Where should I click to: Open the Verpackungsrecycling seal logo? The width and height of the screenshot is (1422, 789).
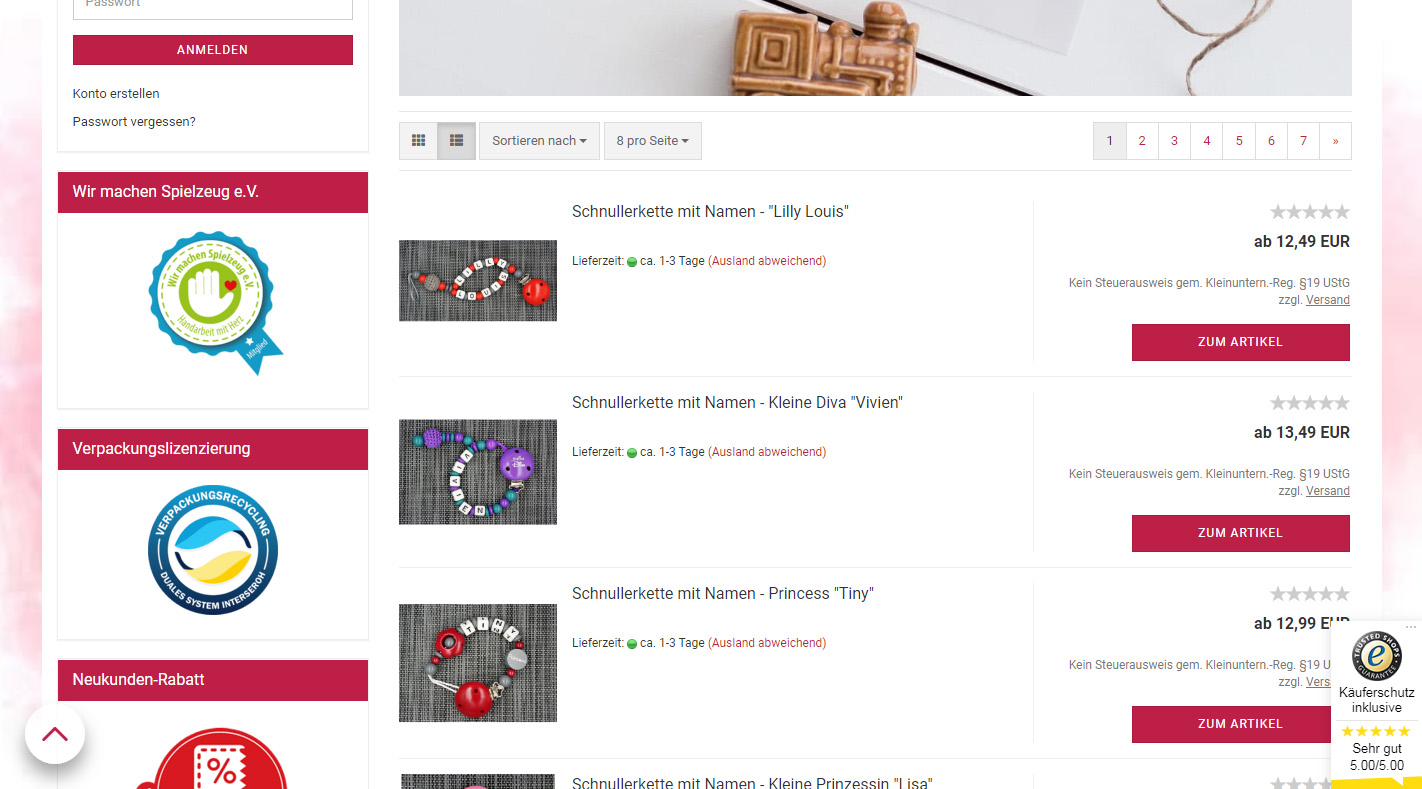pos(213,550)
